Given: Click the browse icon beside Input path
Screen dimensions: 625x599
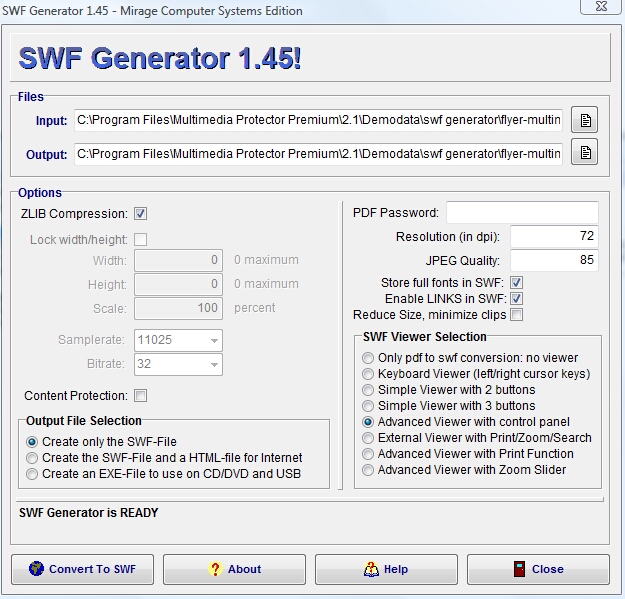Looking at the screenshot, I should (585, 121).
